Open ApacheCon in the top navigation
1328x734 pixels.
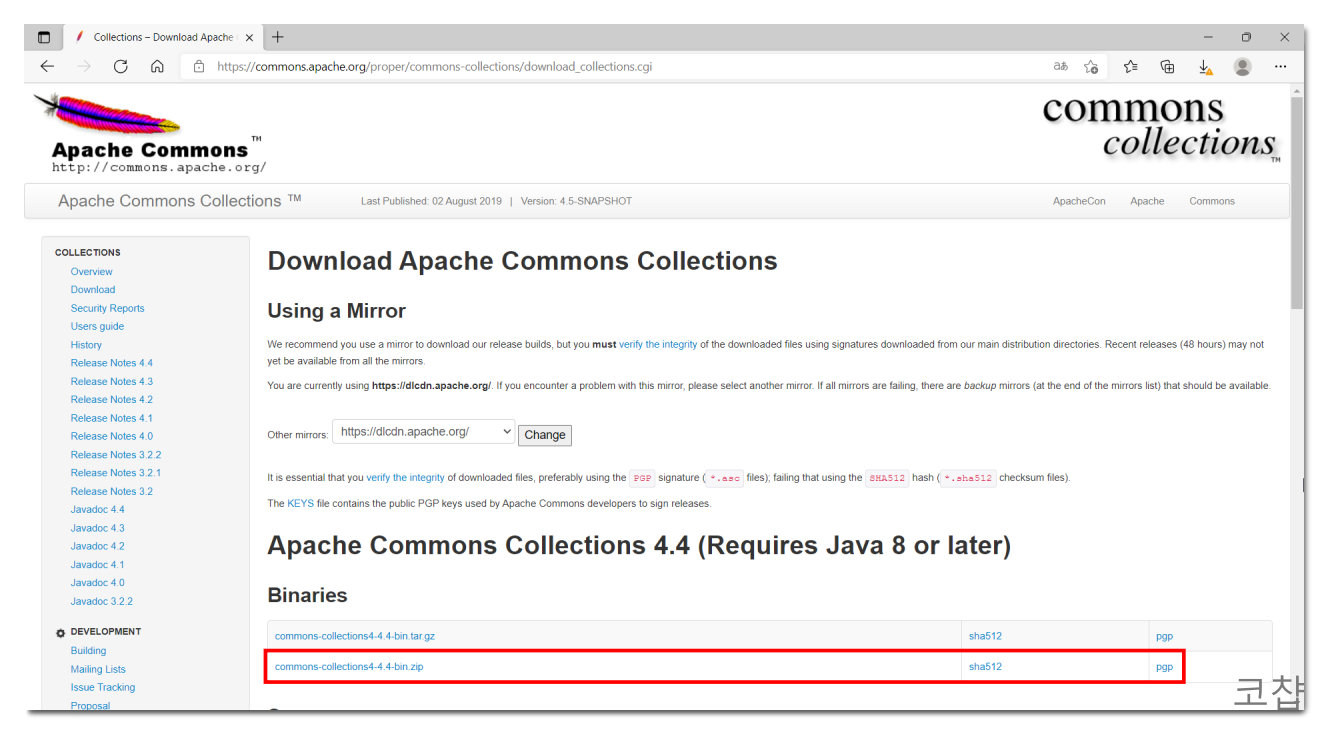click(x=1079, y=201)
